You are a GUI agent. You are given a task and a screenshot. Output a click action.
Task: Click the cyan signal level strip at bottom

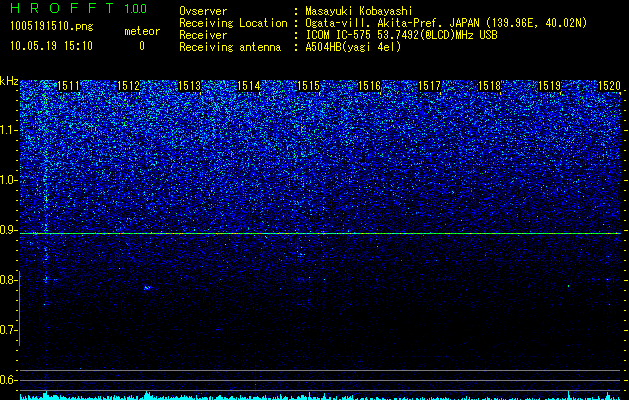click(x=320, y=396)
